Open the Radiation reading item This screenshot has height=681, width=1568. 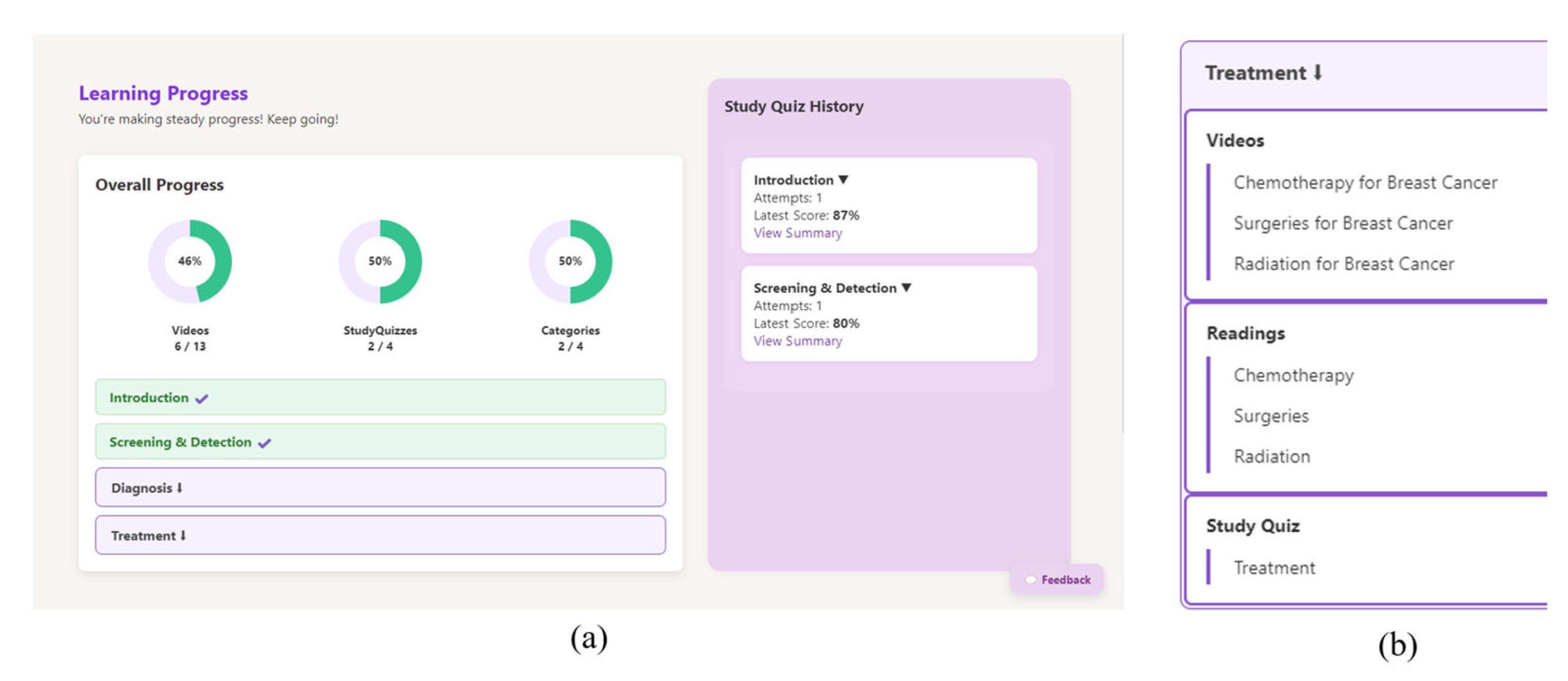(x=1272, y=457)
